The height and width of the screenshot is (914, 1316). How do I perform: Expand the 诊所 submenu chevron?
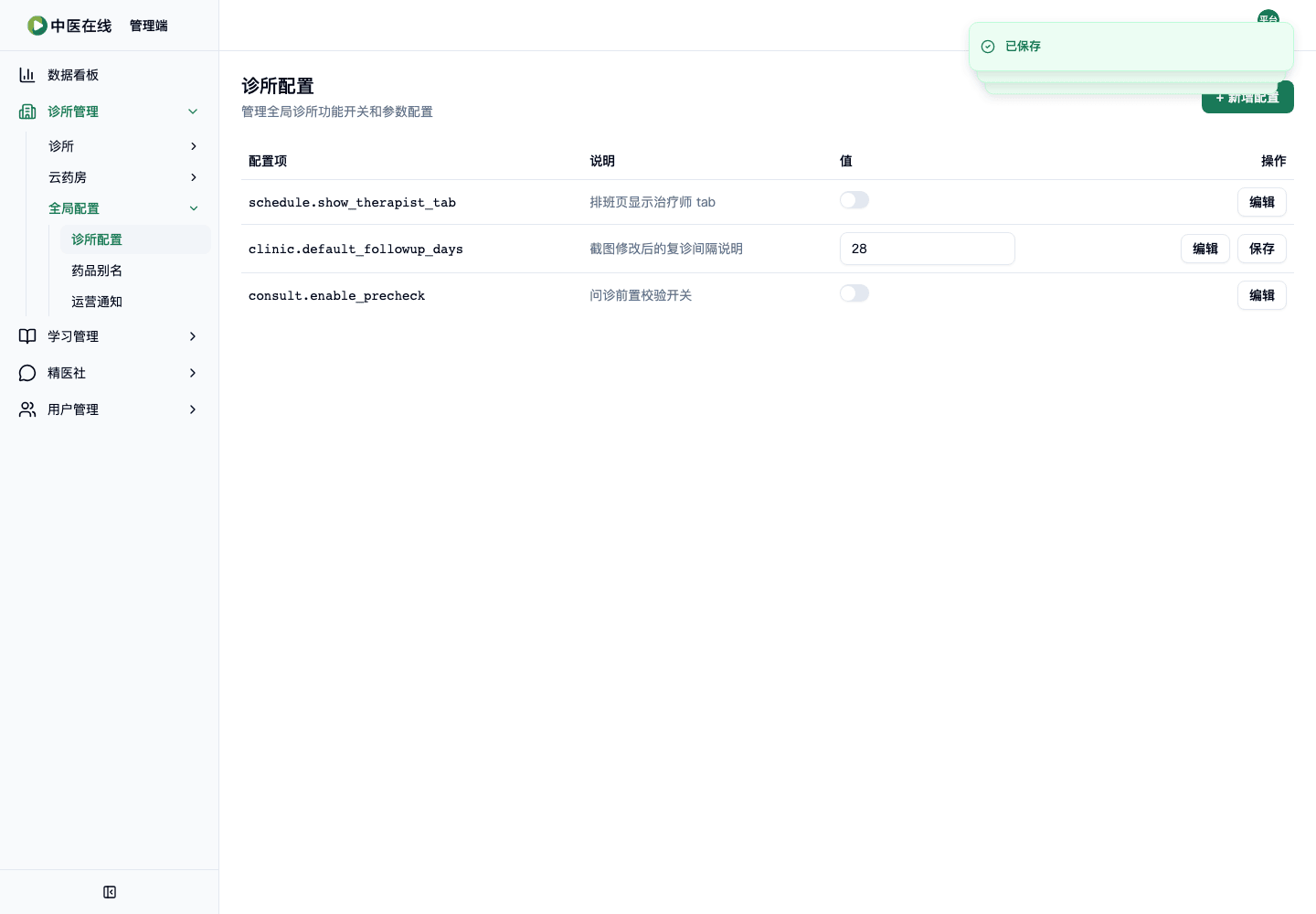coord(193,146)
